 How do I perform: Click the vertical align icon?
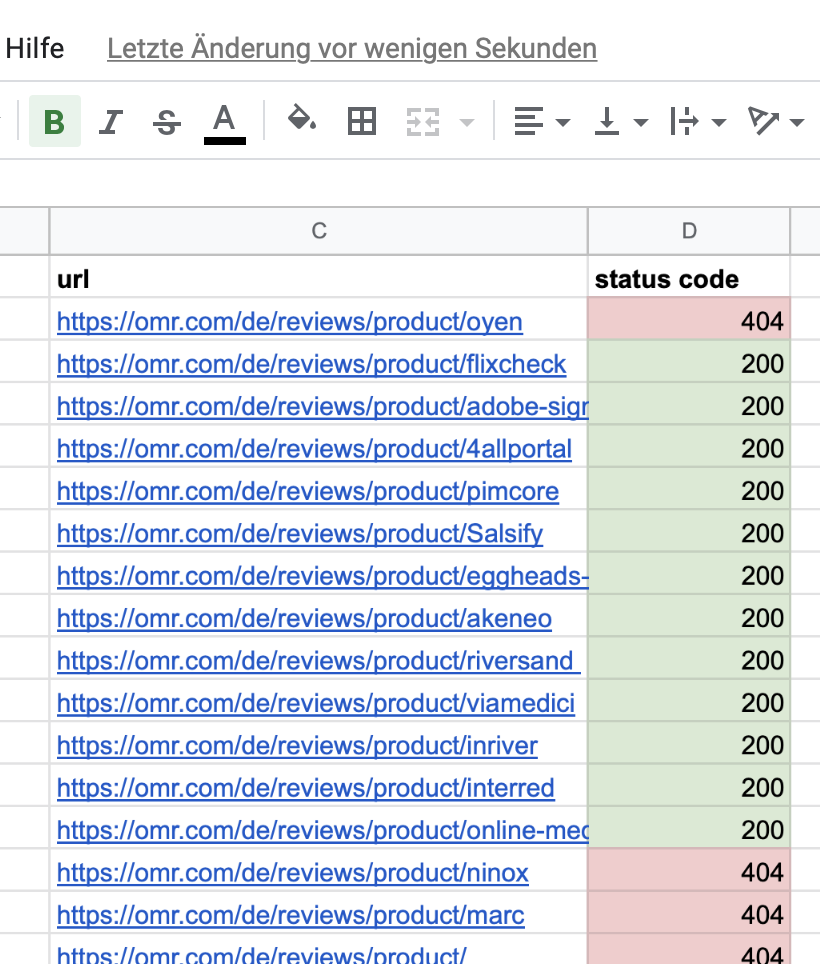607,121
